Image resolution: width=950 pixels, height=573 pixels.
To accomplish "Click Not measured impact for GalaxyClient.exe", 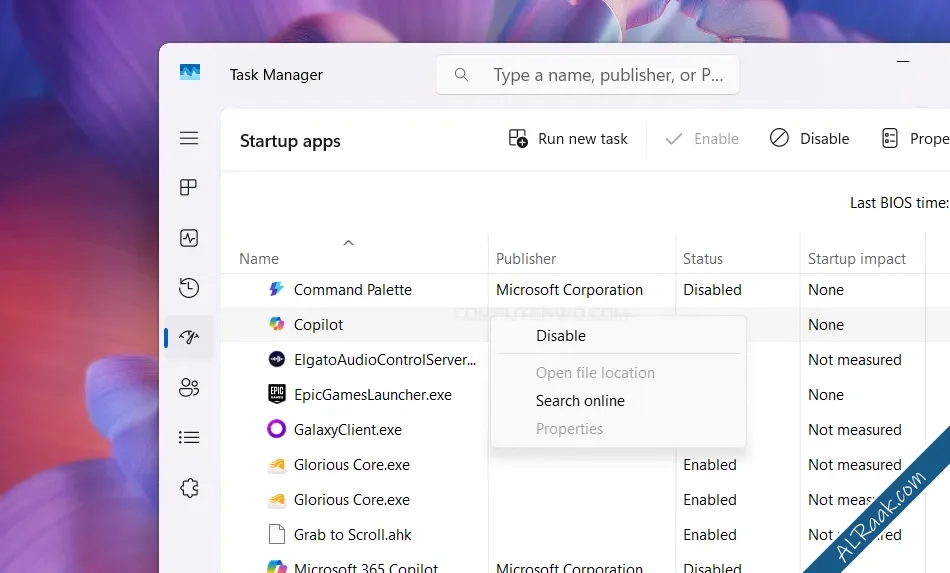I will click(x=854, y=430).
